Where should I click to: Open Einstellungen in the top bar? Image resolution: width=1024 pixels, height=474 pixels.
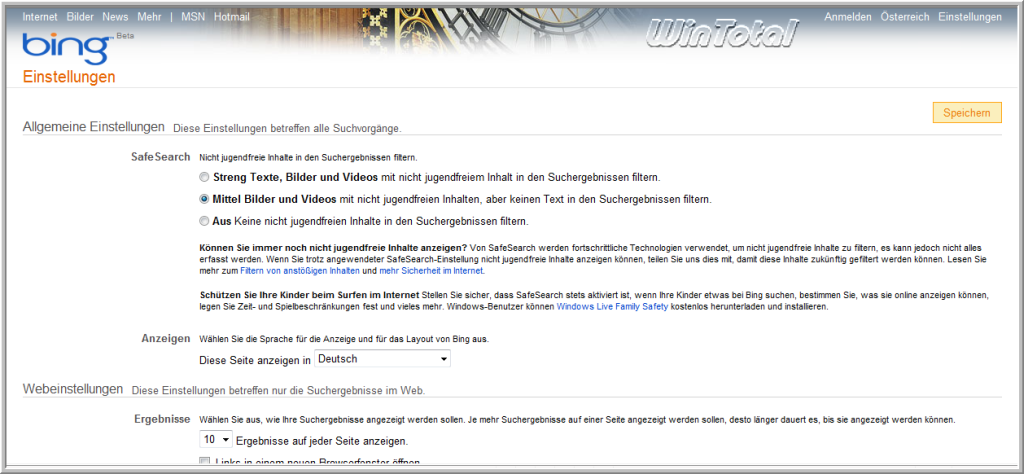[x=970, y=17]
